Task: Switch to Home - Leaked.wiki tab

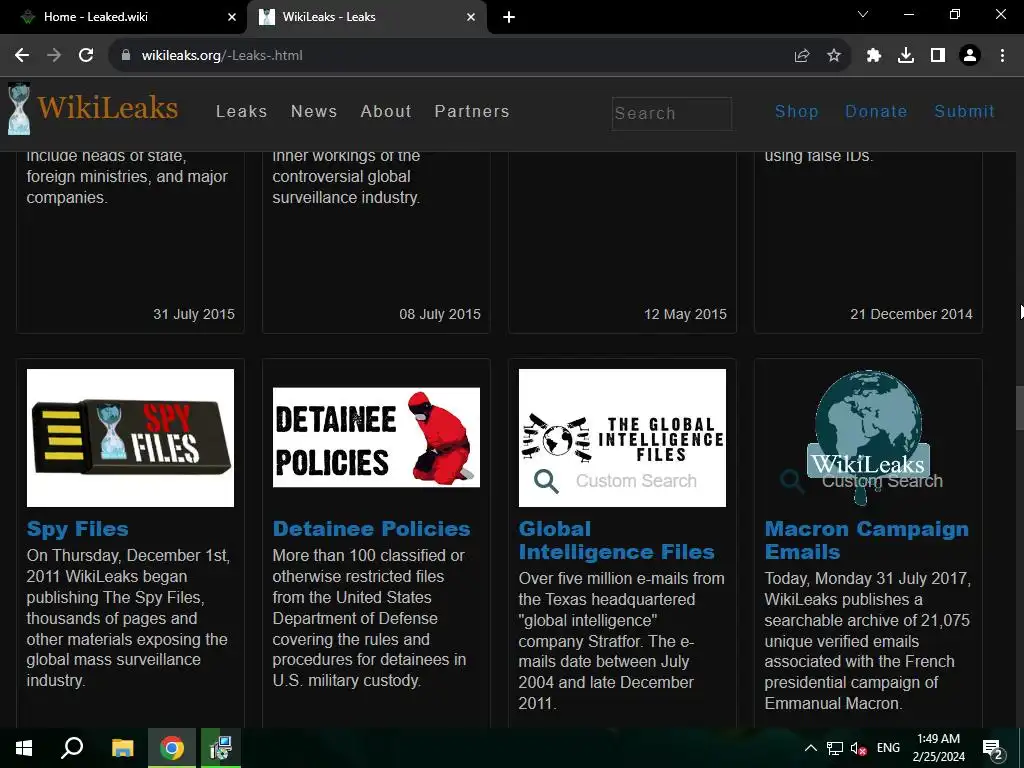Action: coord(124,17)
